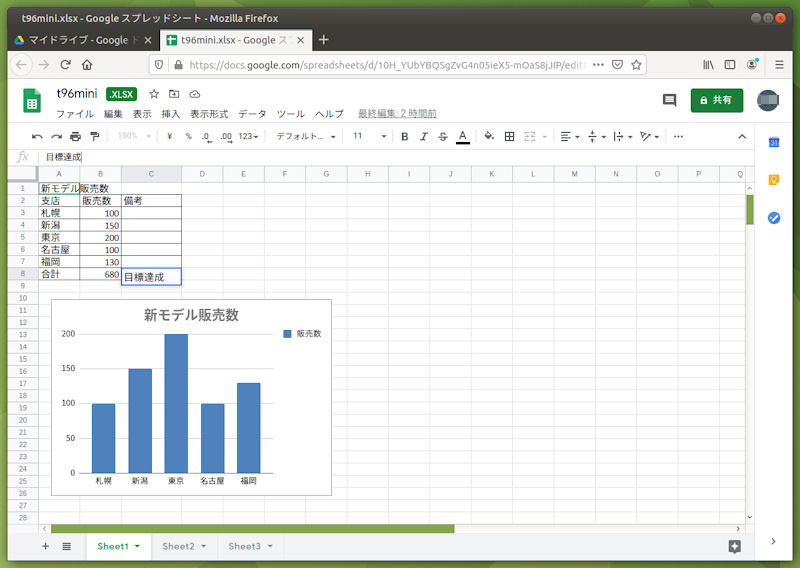Open the Firefox hamburger menu
800x568 pixels.
(x=779, y=65)
